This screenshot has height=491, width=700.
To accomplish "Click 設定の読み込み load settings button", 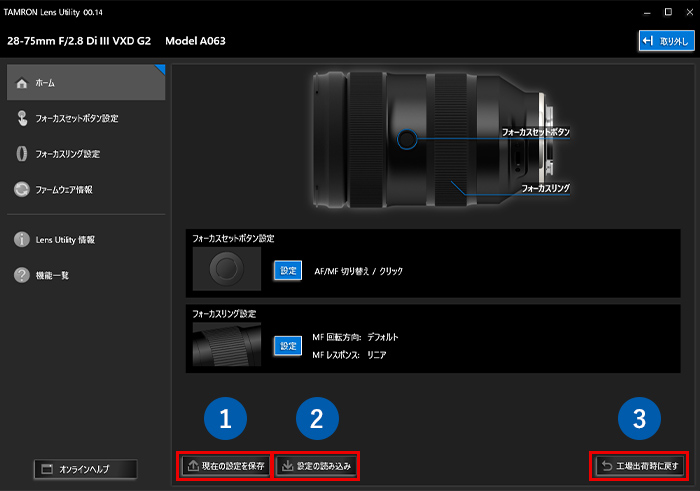I will coord(316,466).
